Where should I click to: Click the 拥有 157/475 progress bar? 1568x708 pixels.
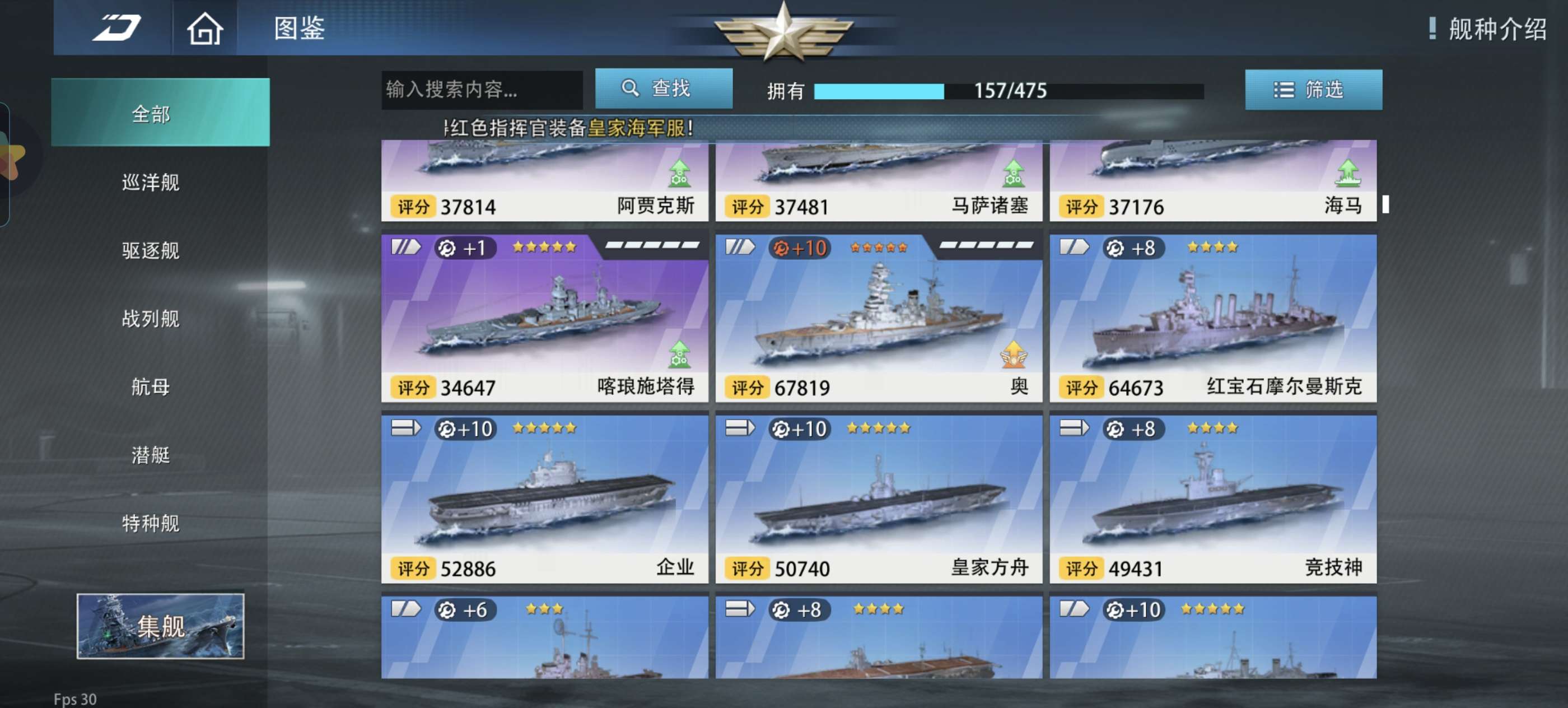(1008, 91)
